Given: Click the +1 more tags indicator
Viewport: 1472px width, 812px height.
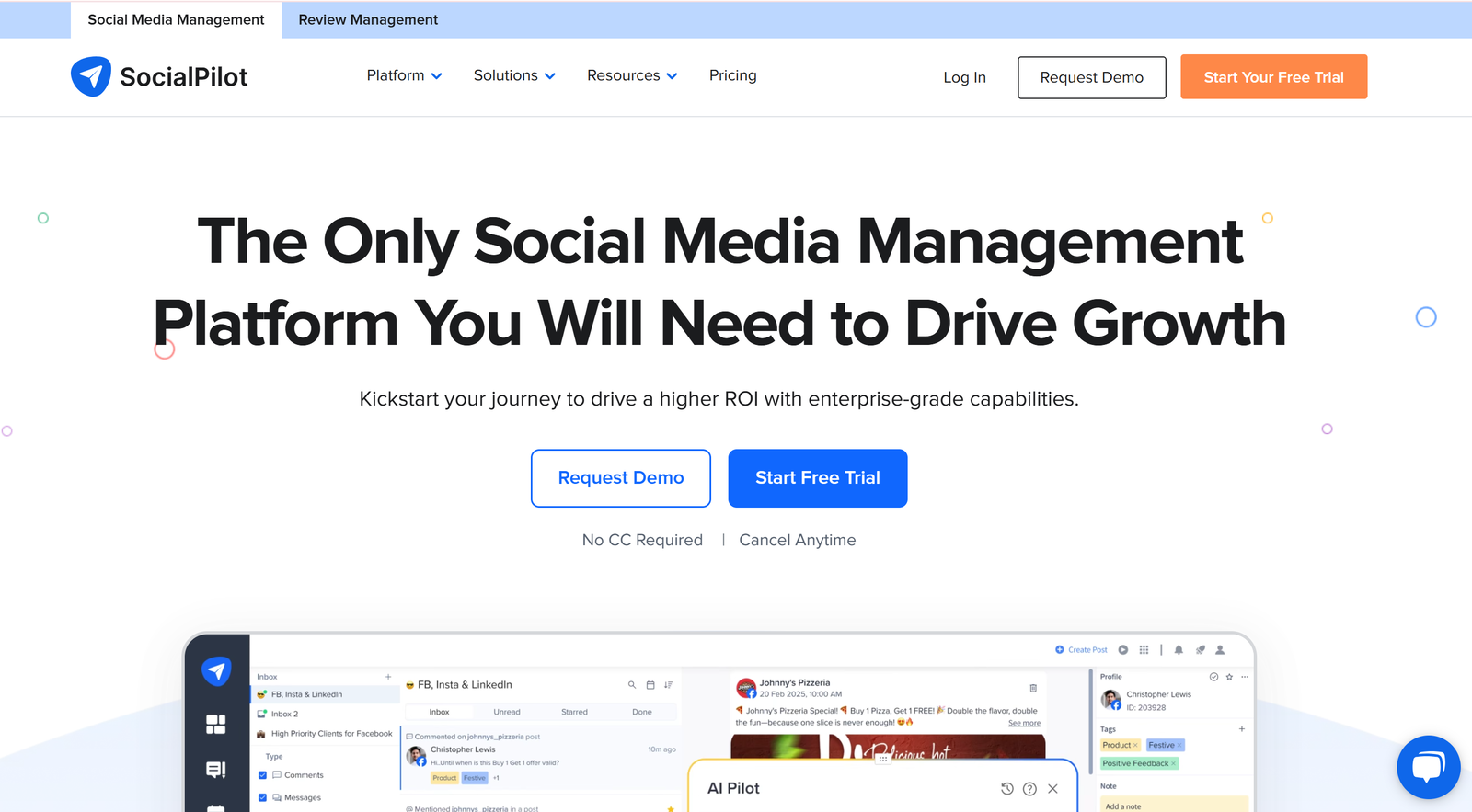Looking at the screenshot, I should [x=496, y=778].
